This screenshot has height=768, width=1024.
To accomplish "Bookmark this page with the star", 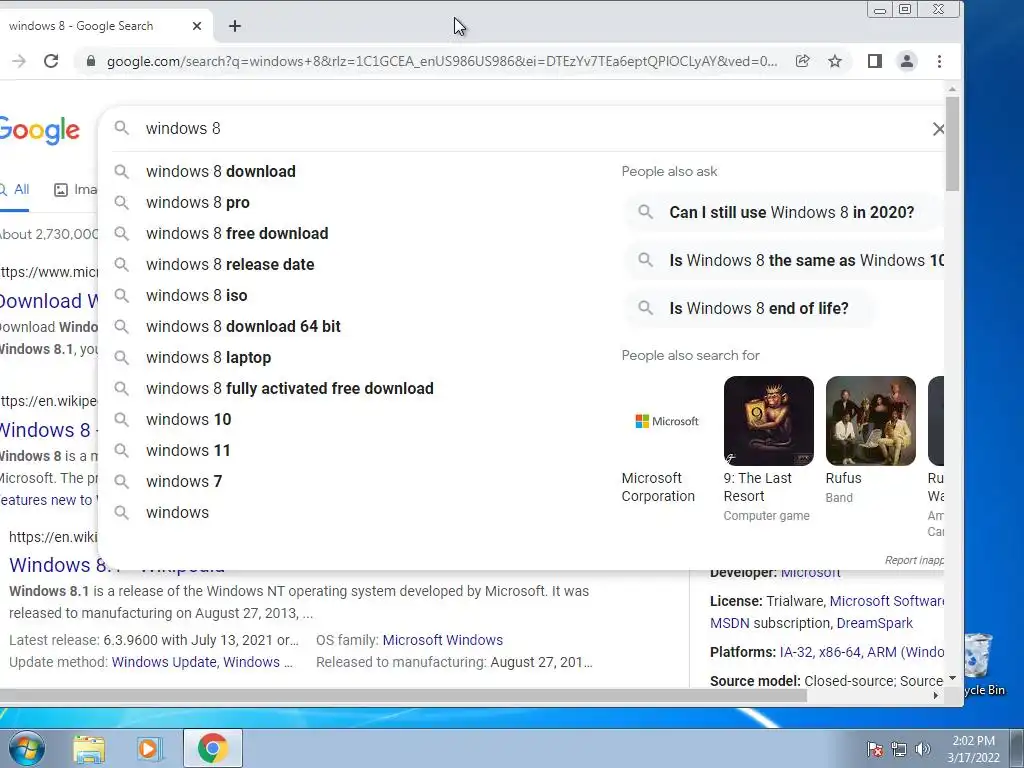I will pos(835,61).
